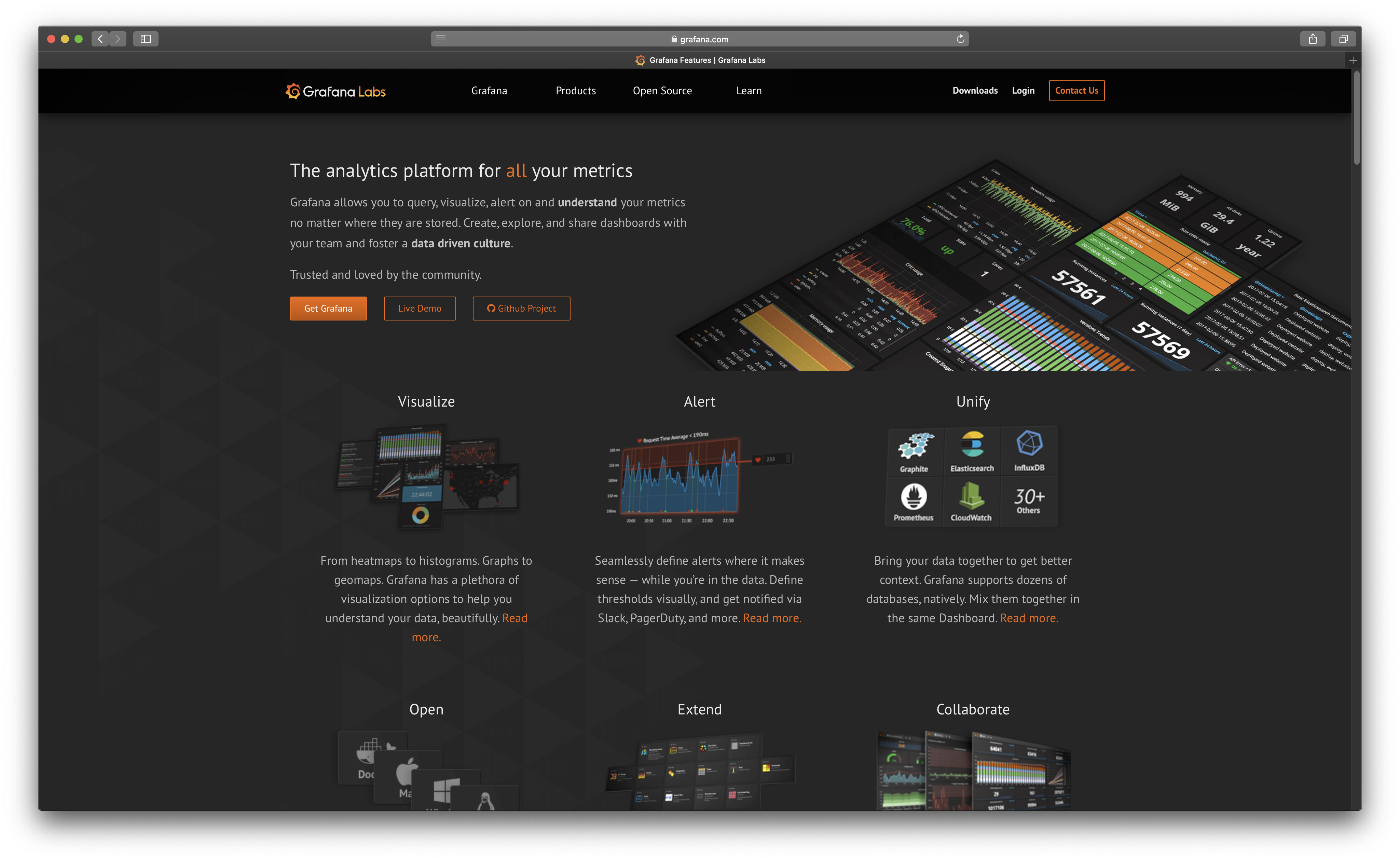The width and height of the screenshot is (1400, 861).
Task: Reload page with the refresh icon
Action: pyautogui.click(x=960, y=39)
